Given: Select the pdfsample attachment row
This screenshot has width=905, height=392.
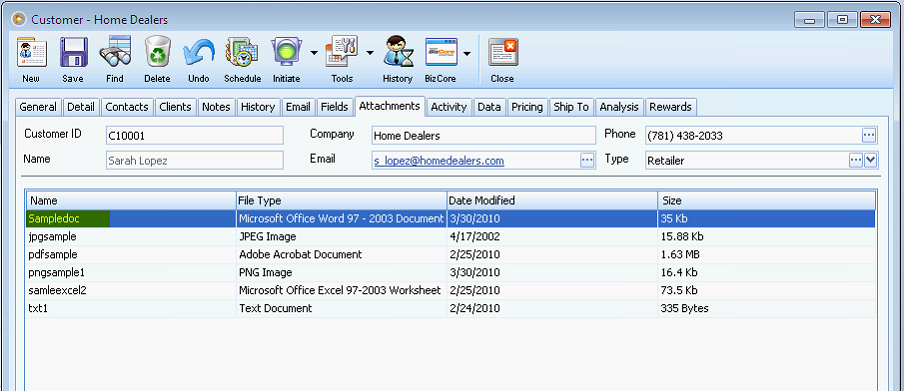Looking at the screenshot, I should [451, 255].
